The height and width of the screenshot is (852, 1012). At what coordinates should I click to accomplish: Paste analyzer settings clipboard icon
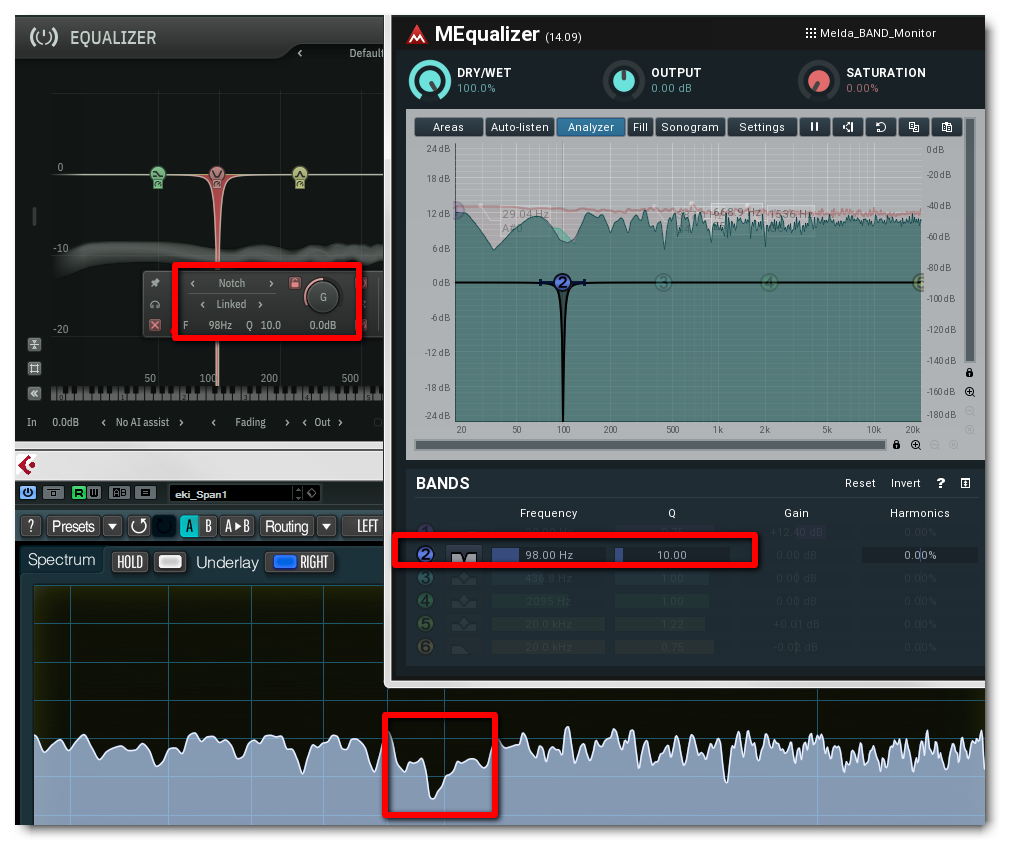[x=947, y=127]
